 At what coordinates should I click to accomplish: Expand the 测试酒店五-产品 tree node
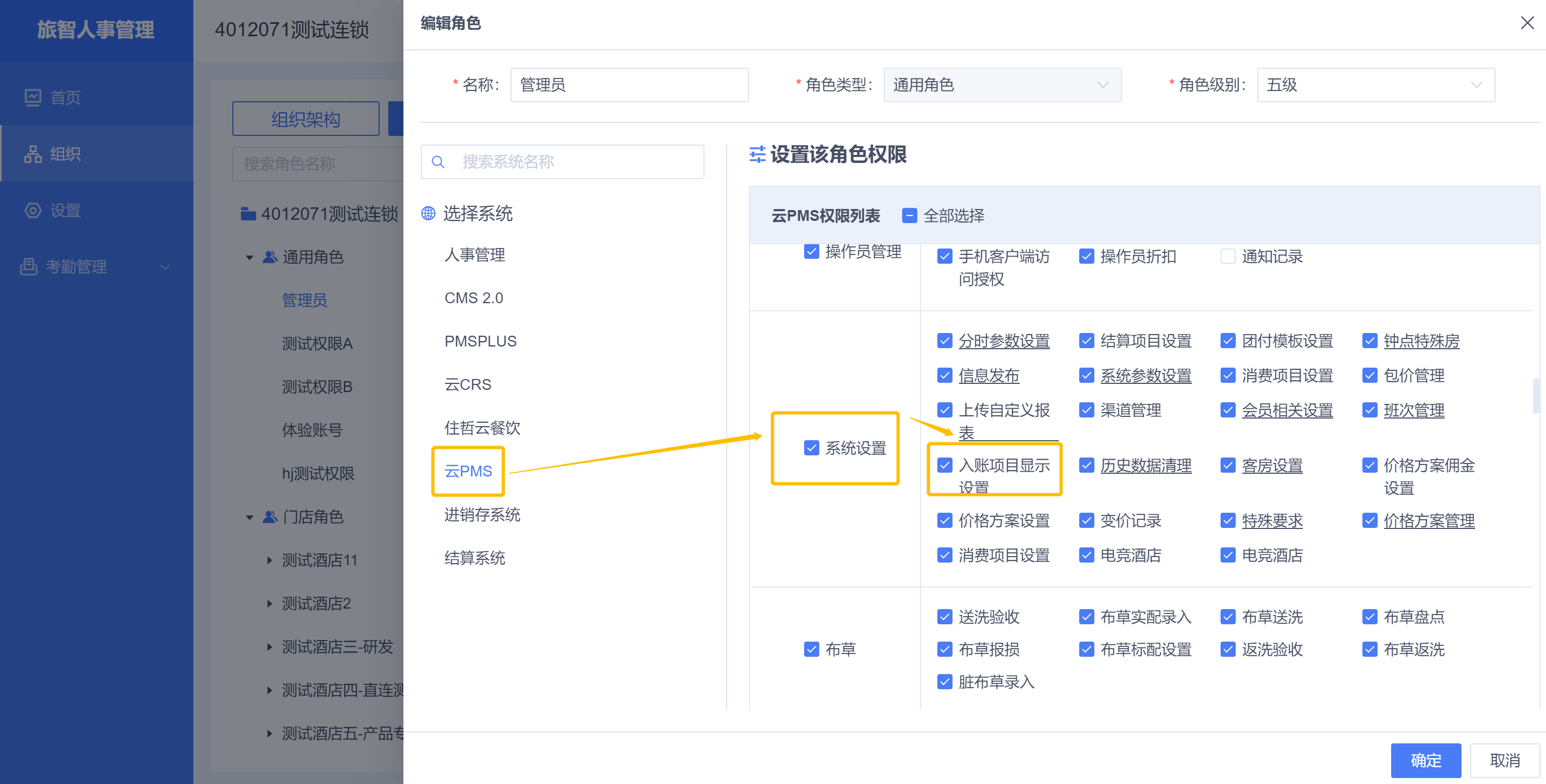[x=270, y=734]
